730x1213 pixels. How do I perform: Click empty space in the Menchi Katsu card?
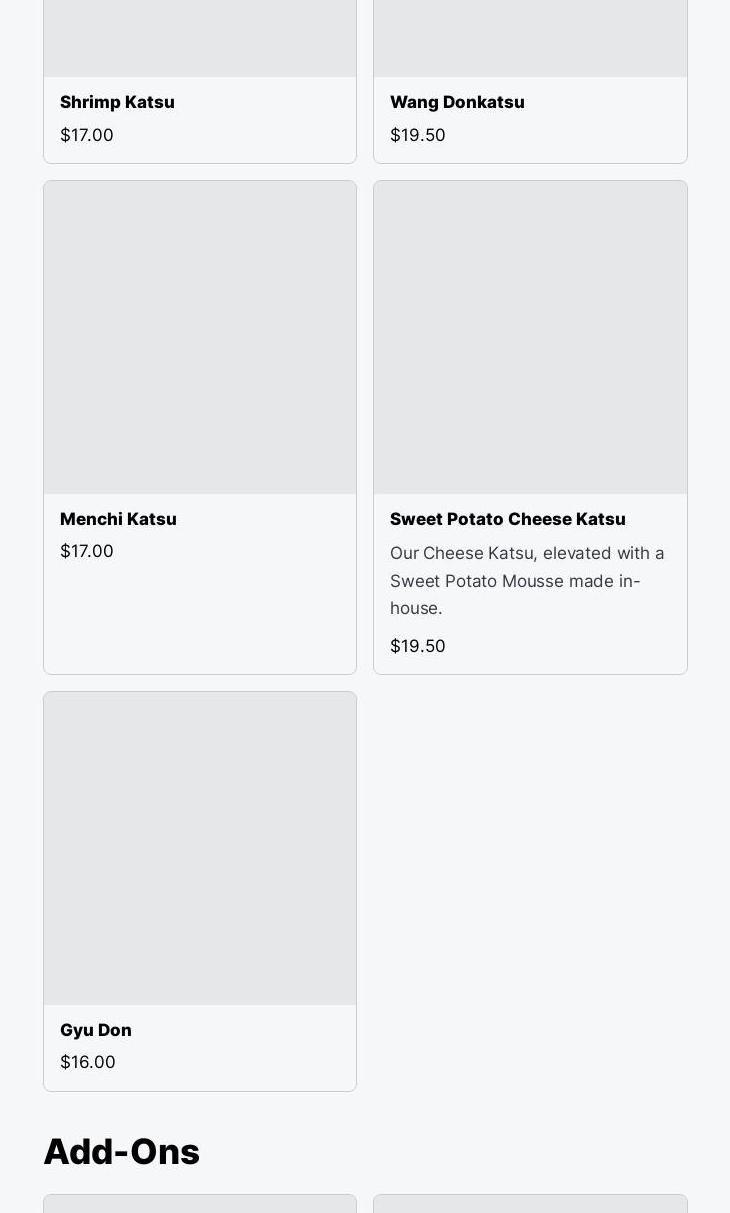[x=200, y=620]
